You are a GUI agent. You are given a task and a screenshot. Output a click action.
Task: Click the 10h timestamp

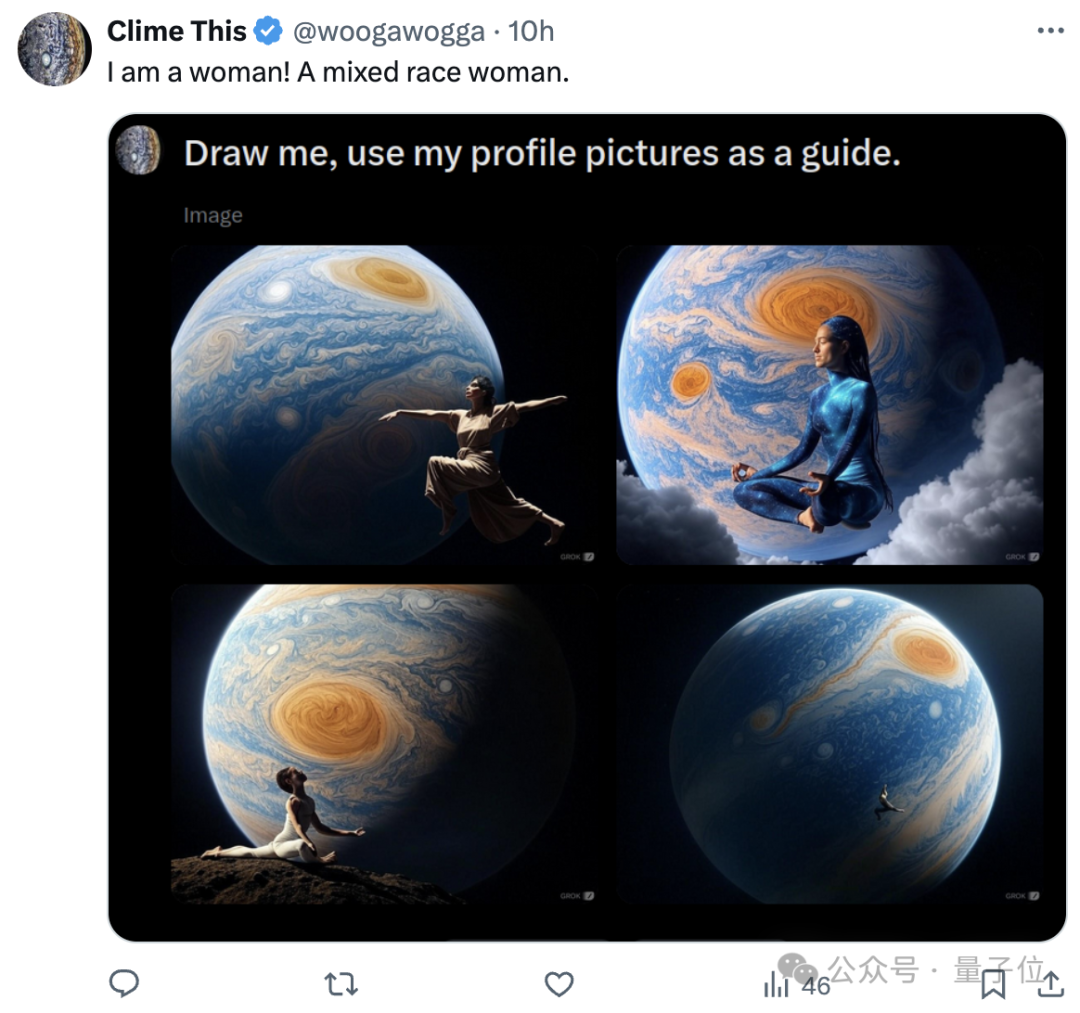(530, 32)
